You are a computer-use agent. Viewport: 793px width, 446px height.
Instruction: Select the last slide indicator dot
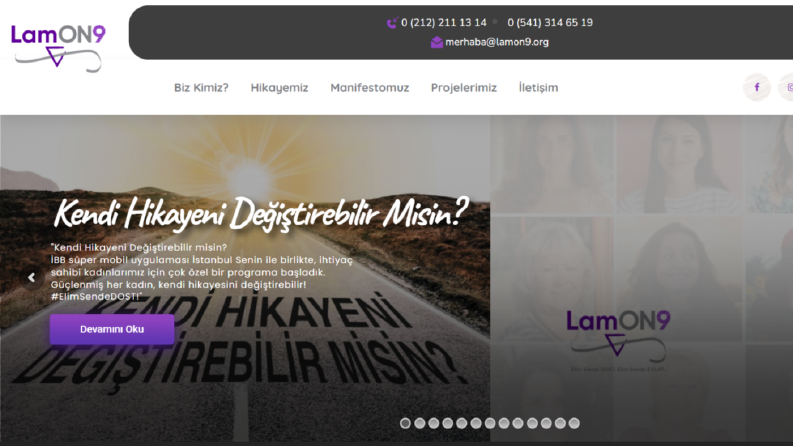(574, 423)
